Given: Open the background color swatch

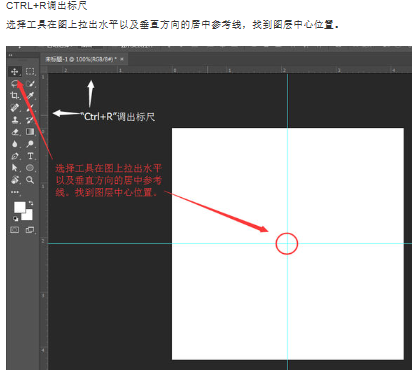Looking at the screenshot, I should (x=29, y=216).
